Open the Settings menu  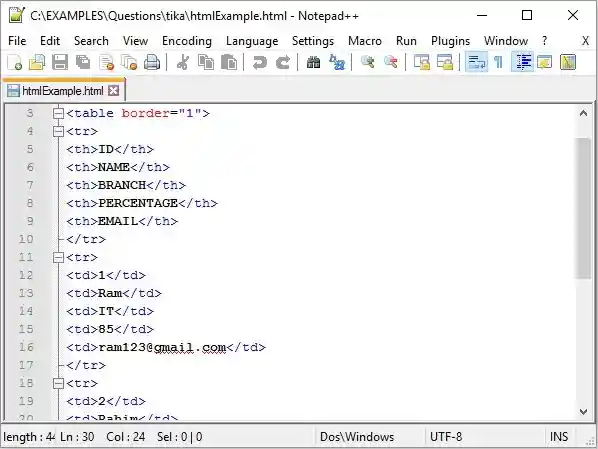click(313, 41)
